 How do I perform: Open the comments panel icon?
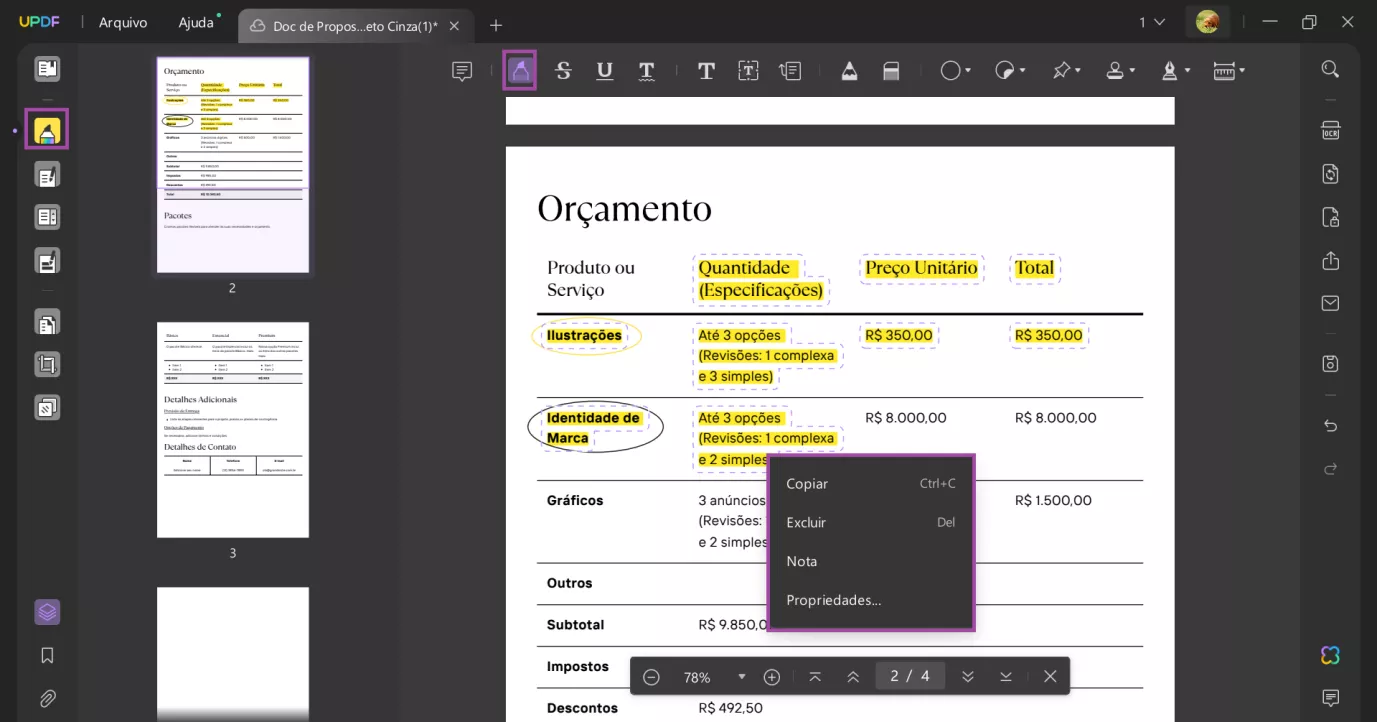pyautogui.click(x=1330, y=697)
